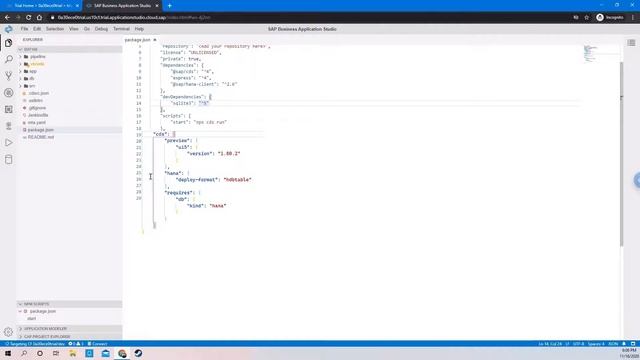Open File Explorer from taskbar
The image size is (640, 360).
(73, 353)
